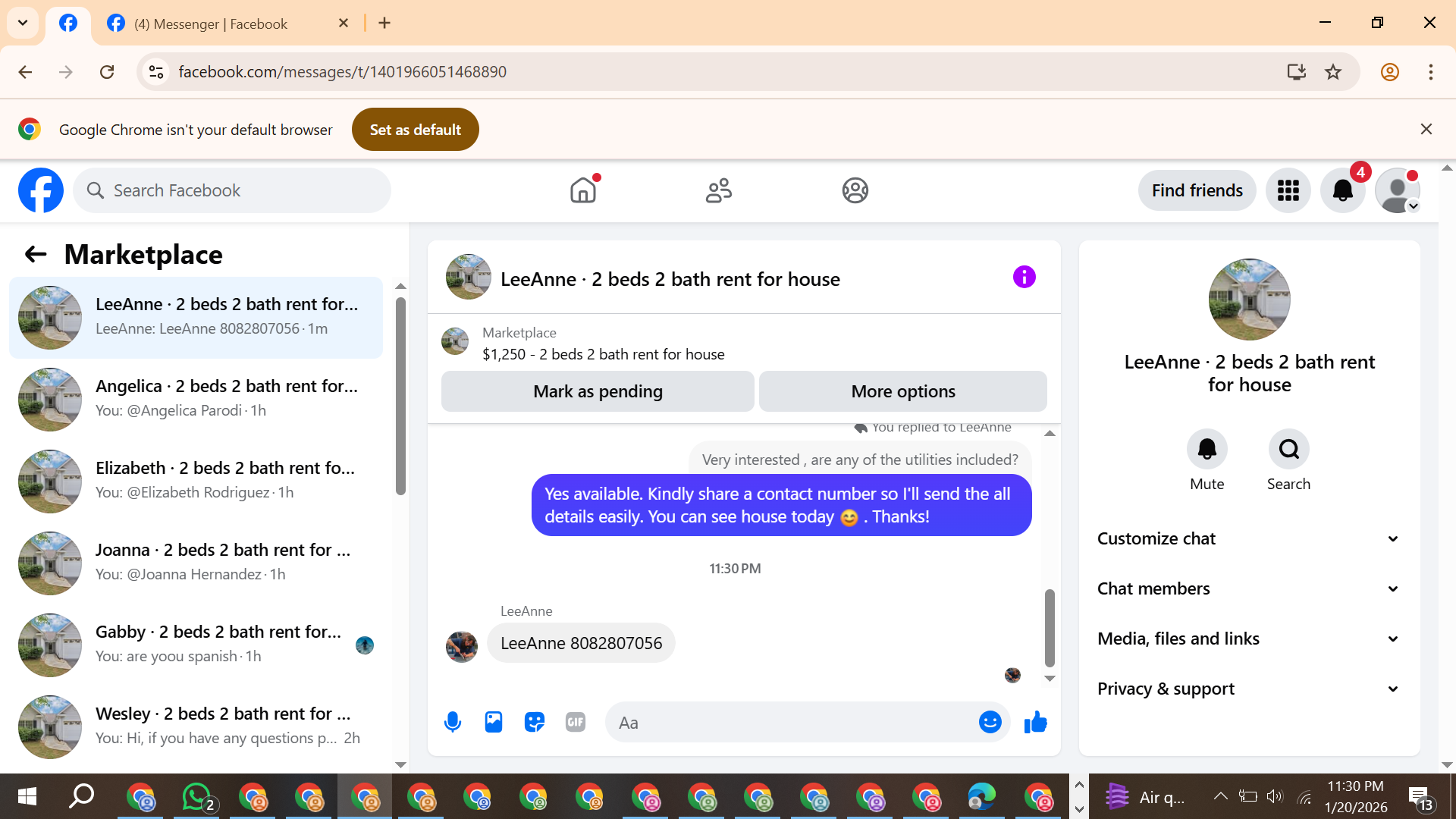Open WhatsApp from the taskbar
Image resolution: width=1456 pixels, height=819 pixels.
[197, 797]
